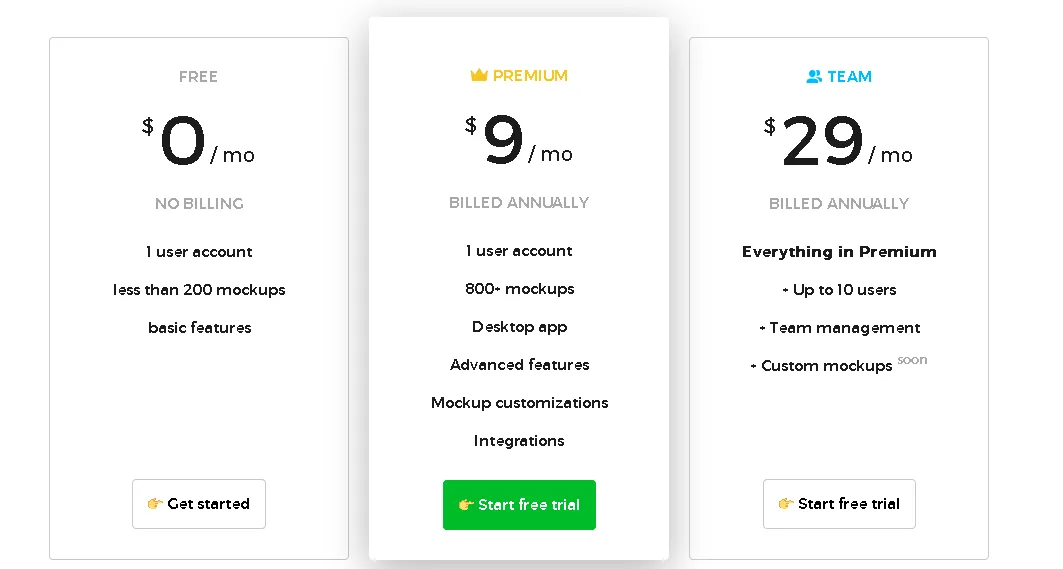Click the $0 / mo price

click(x=199, y=141)
